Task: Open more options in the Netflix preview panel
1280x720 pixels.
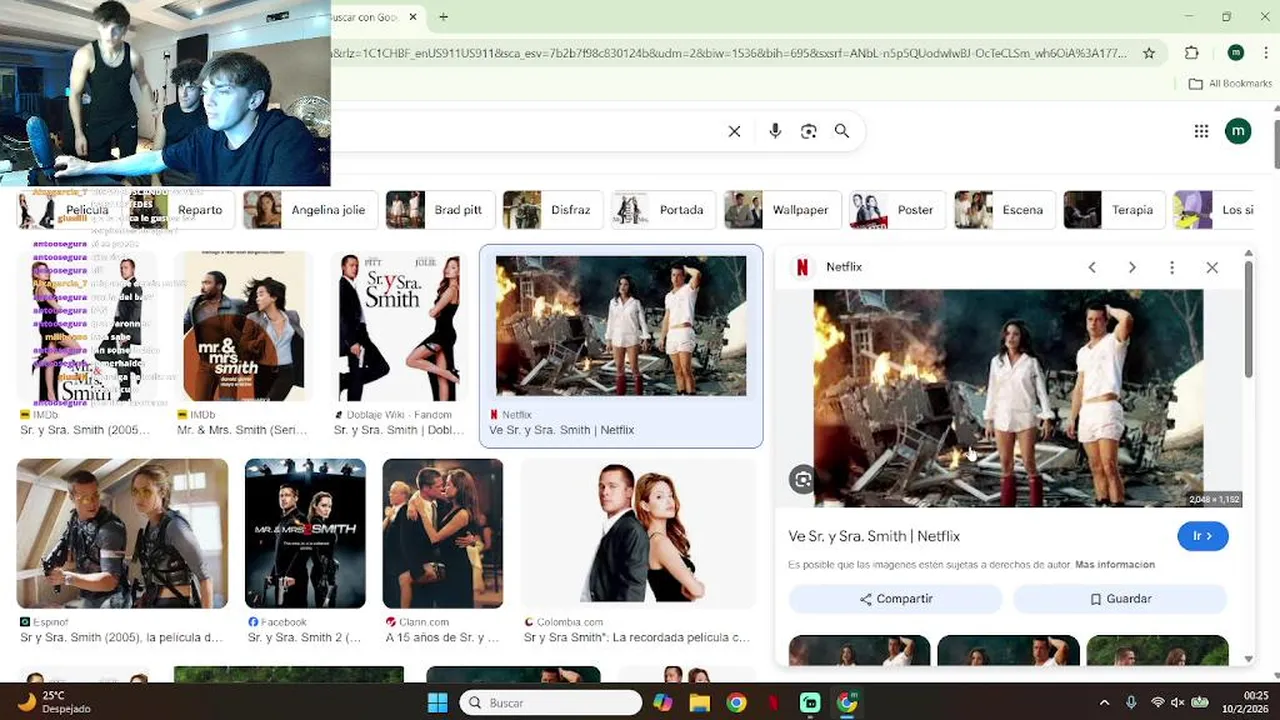Action: point(1172,268)
